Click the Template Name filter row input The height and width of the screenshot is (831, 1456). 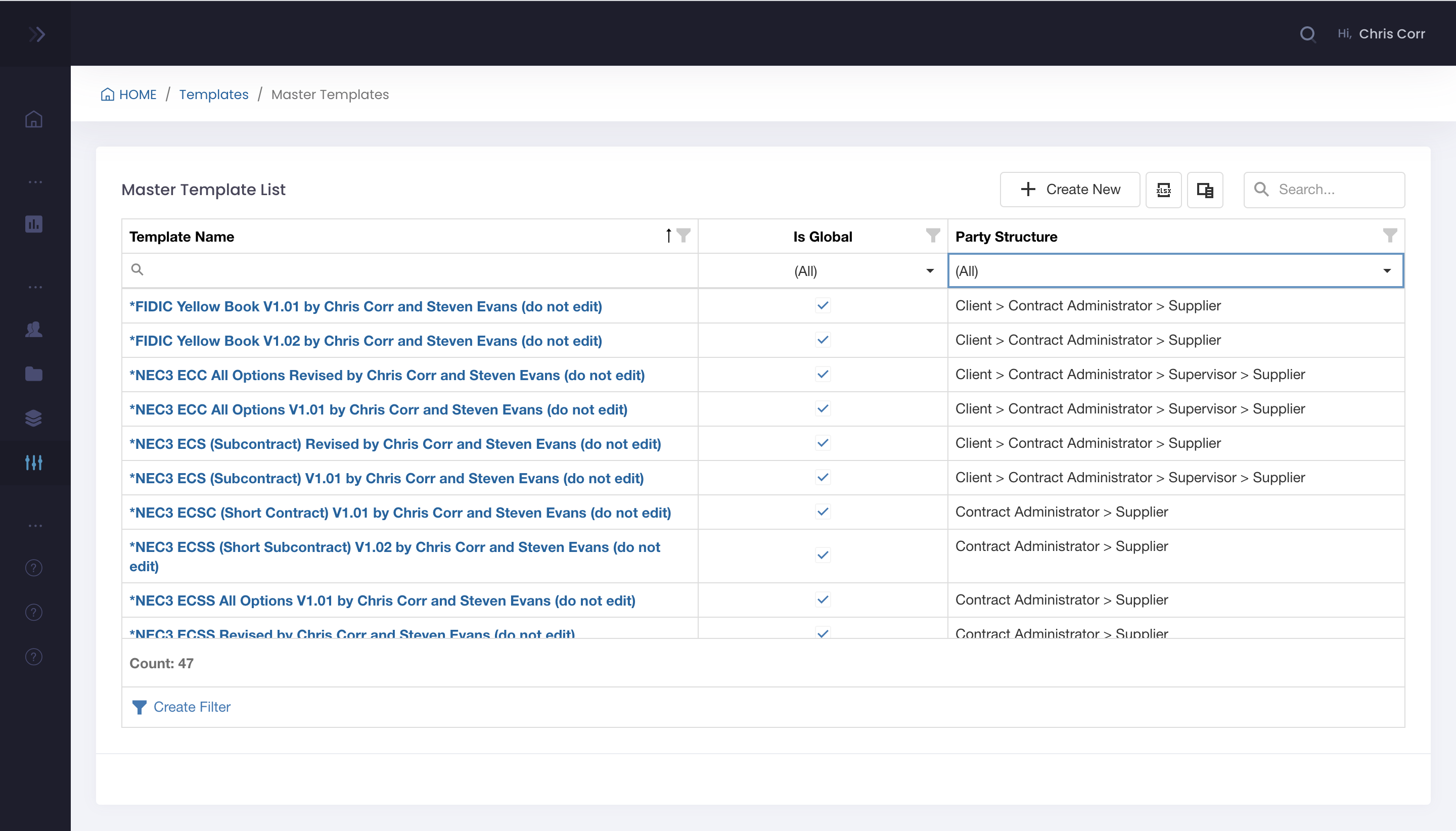[x=410, y=270]
